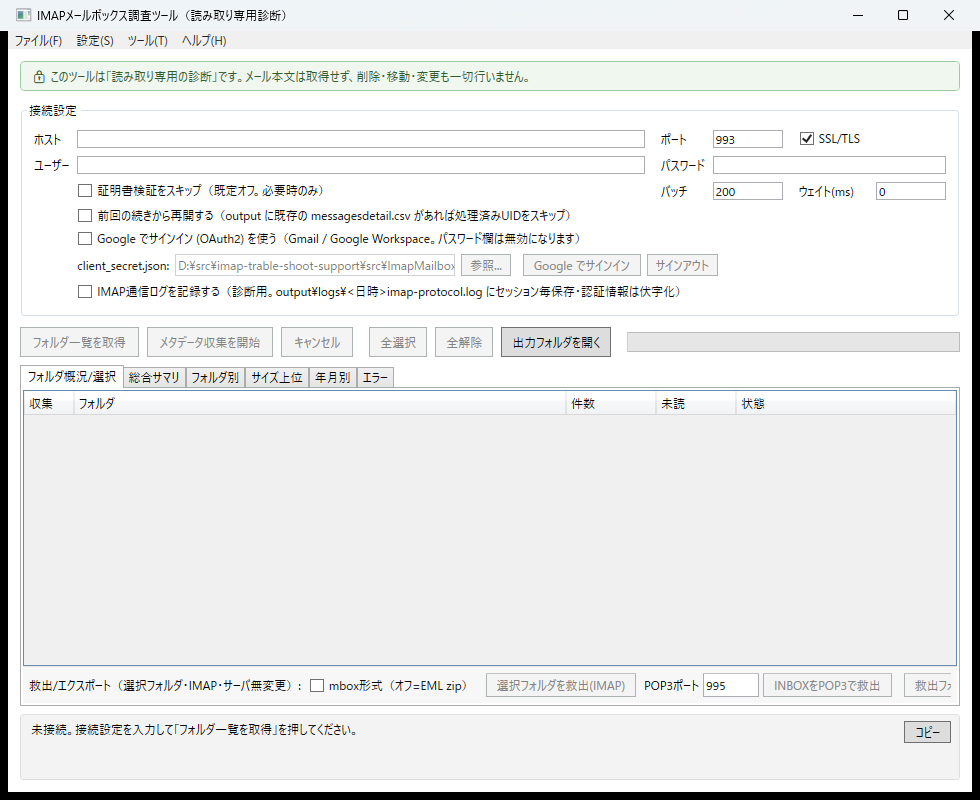980x800 pixels.
Task: Open the 設定(S) menu
Action: tap(95, 41)
